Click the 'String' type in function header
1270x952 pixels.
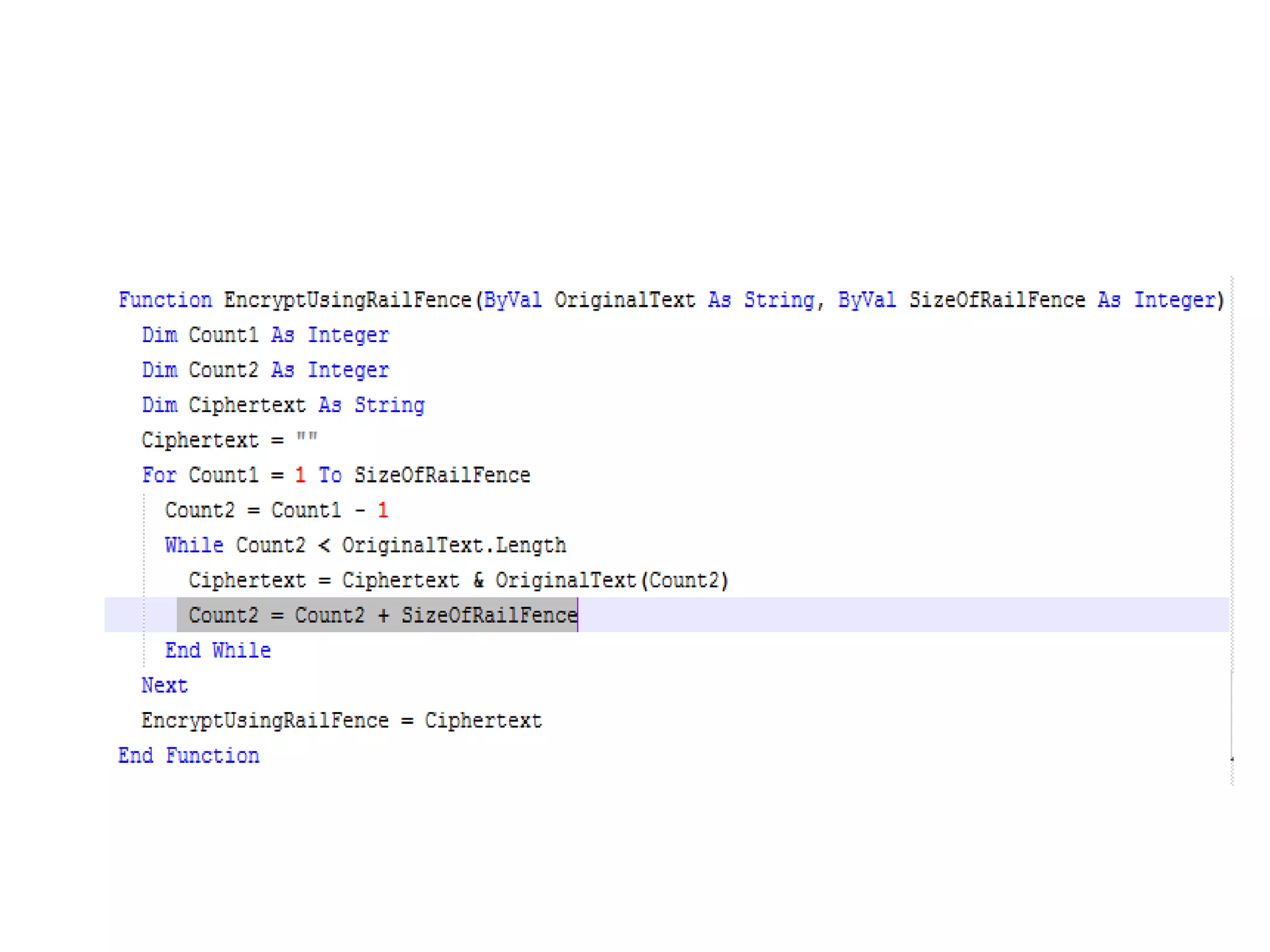tap(779, 300)
